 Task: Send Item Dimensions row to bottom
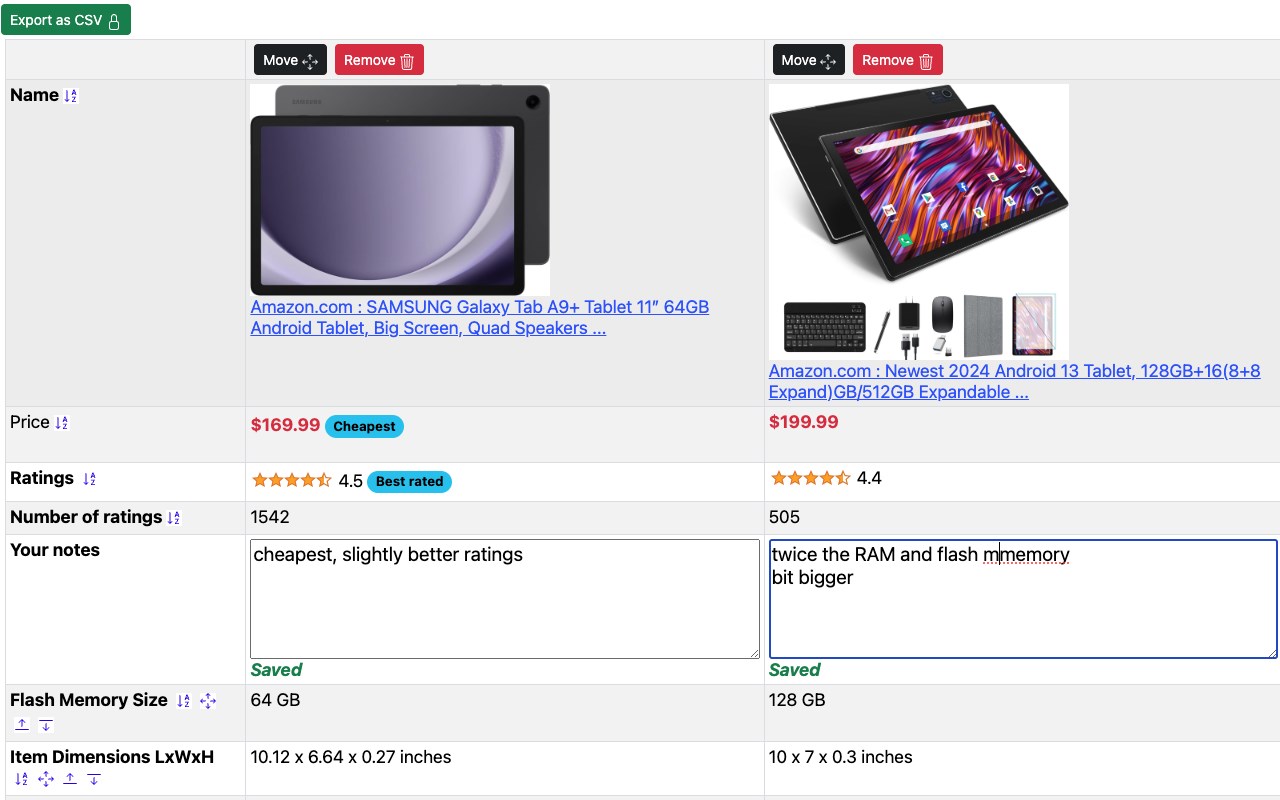(94, 779)
